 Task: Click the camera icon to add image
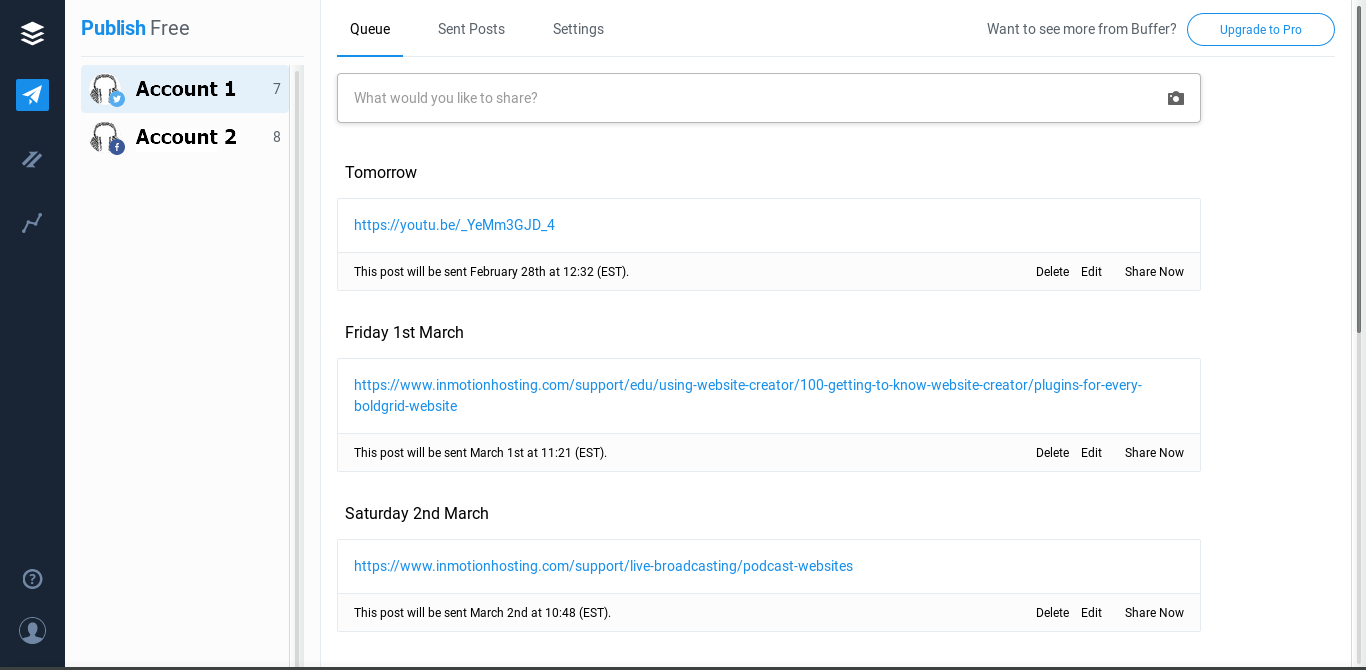coord(1176,98)
